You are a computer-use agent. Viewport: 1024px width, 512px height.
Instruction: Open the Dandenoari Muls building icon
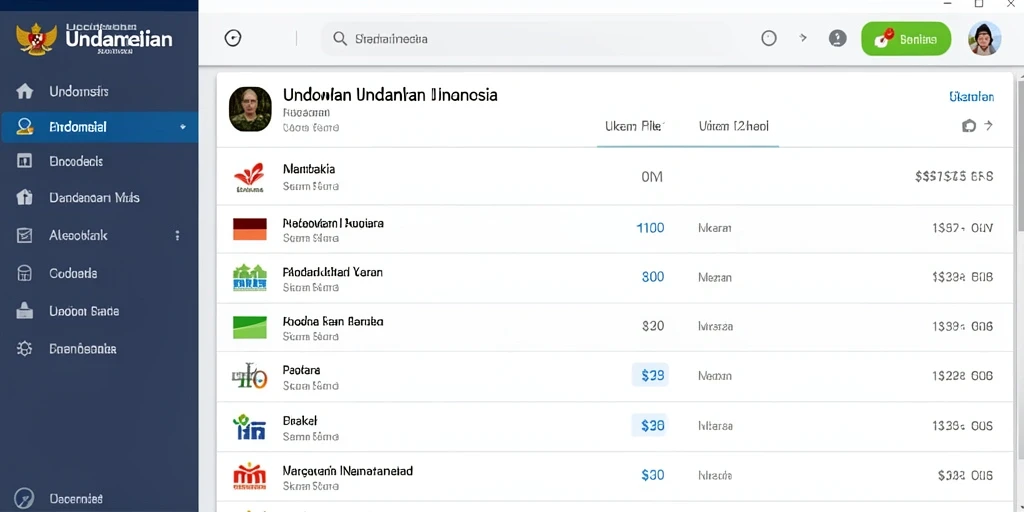coord(24,197)
